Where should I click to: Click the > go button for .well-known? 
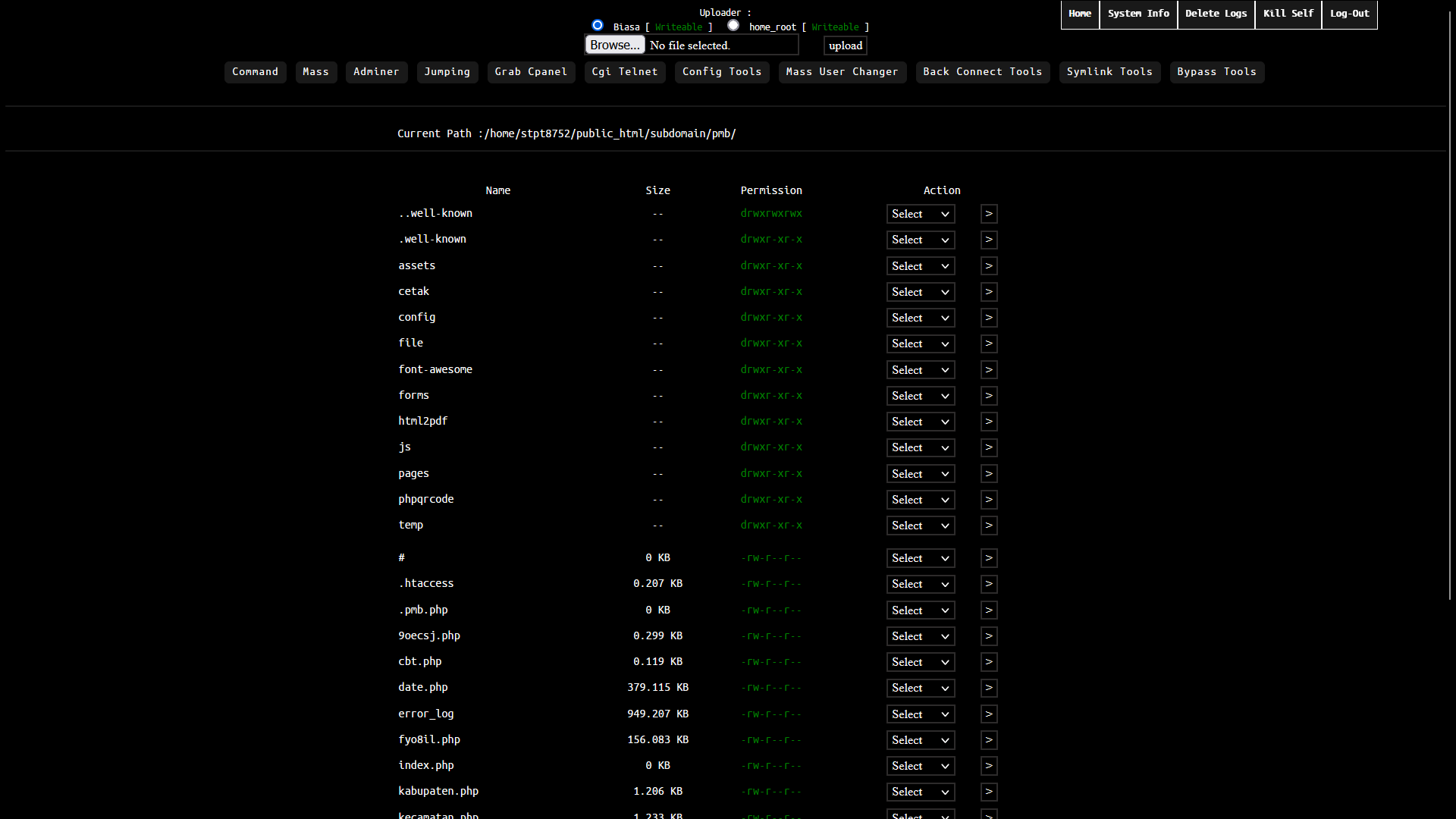989,240
